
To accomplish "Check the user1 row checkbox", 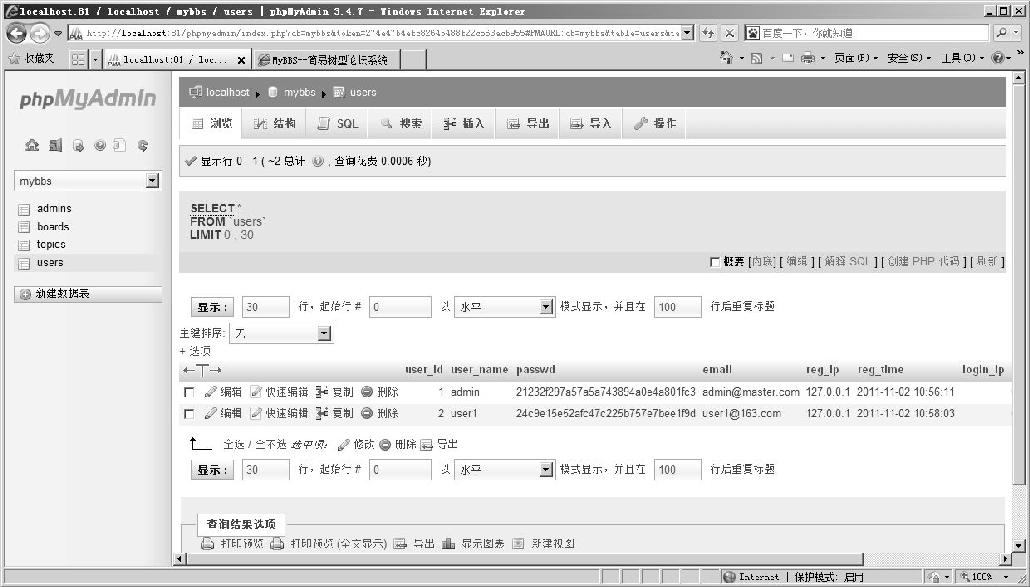I will point(189,414).
